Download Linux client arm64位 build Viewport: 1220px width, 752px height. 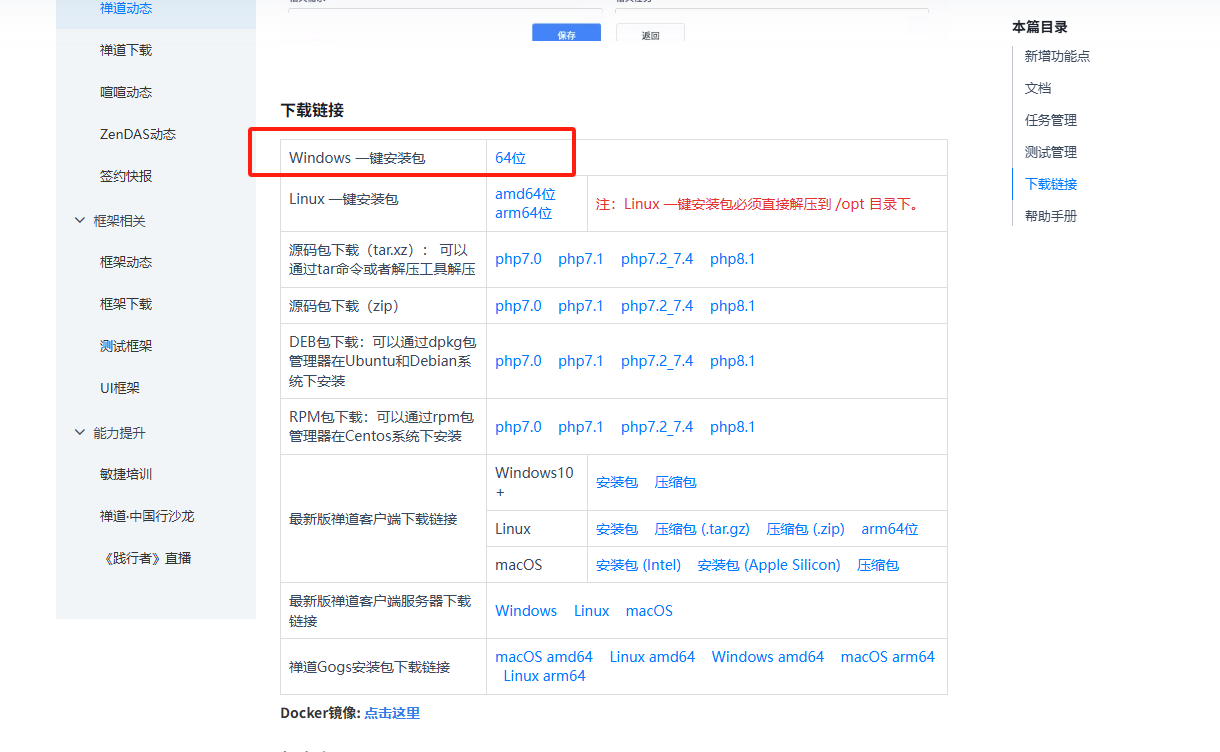click(890, 529)
